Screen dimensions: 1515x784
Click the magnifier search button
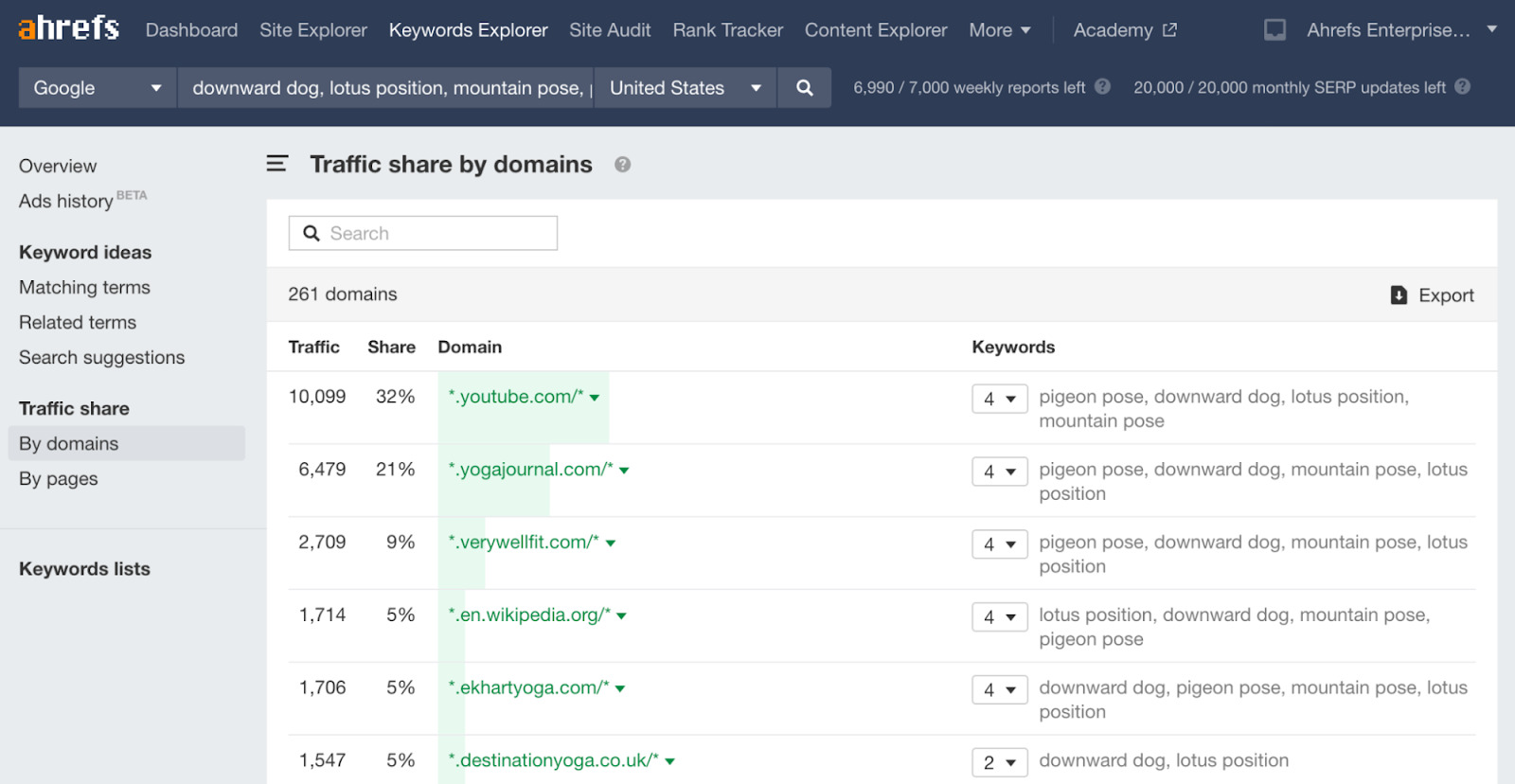804,88
